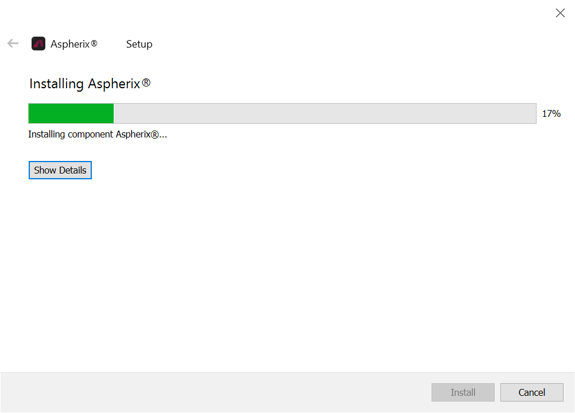Click where the green fill ends in the progress bar
Viewport: 575px width, 413px height.
tap(114, 113)
